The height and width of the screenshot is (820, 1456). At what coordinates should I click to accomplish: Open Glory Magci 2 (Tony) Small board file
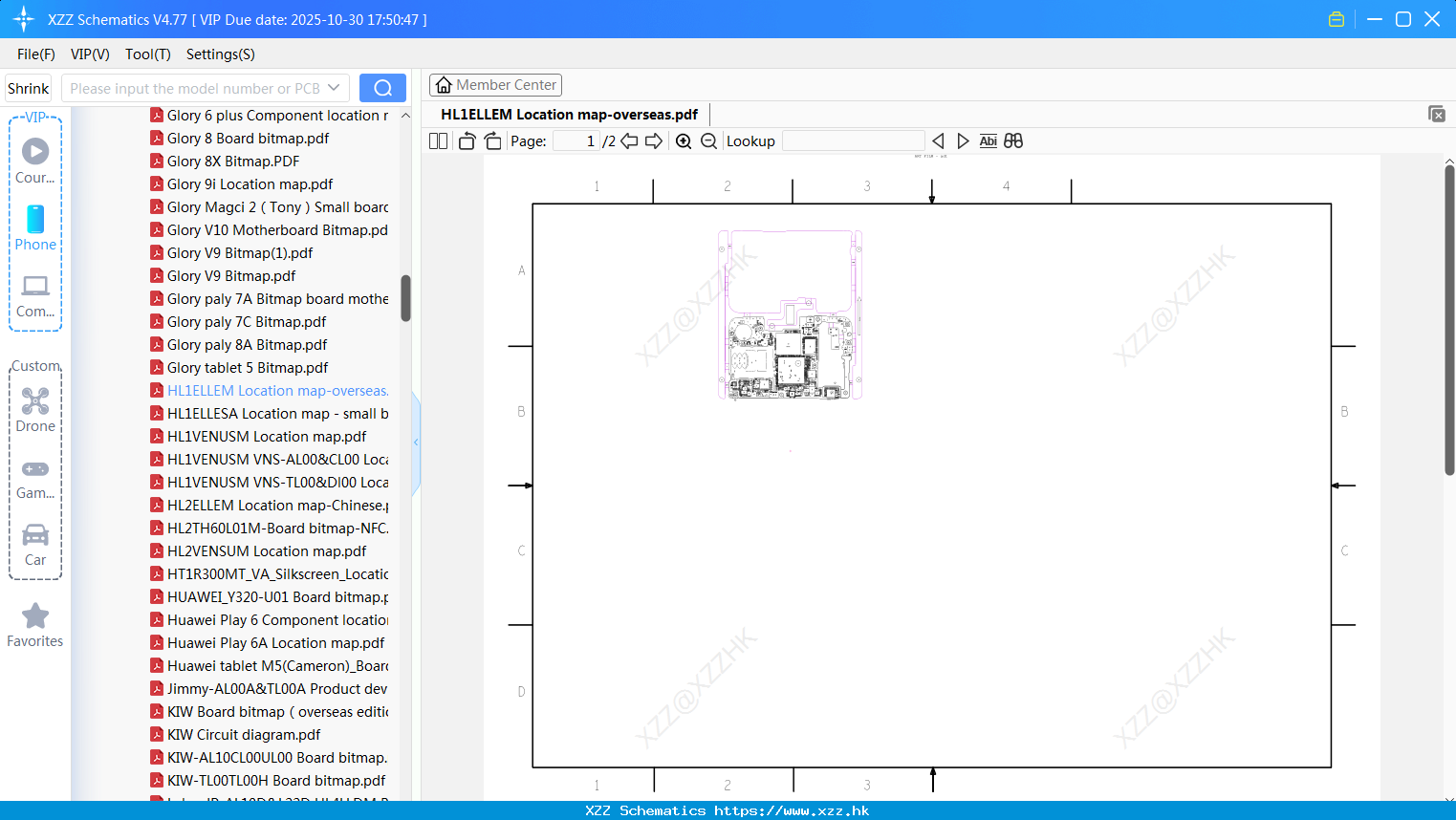(x=269, y=207)
